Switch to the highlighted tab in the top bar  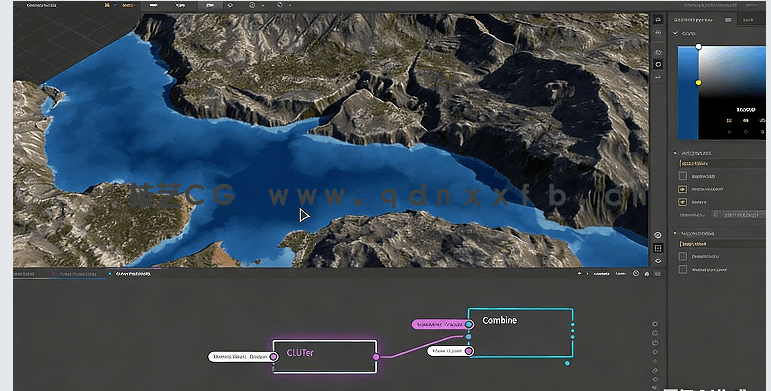[x=209, y=5]
